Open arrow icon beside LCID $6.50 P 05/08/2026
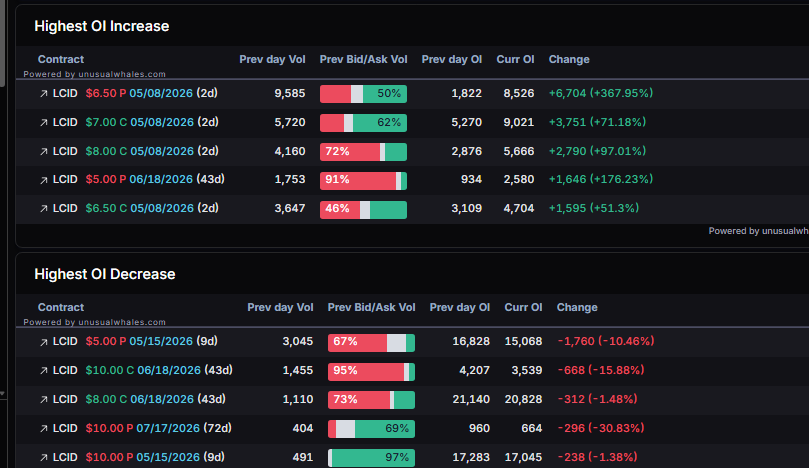The width and height of the screenshot is (809, 468). coord(44,94)
